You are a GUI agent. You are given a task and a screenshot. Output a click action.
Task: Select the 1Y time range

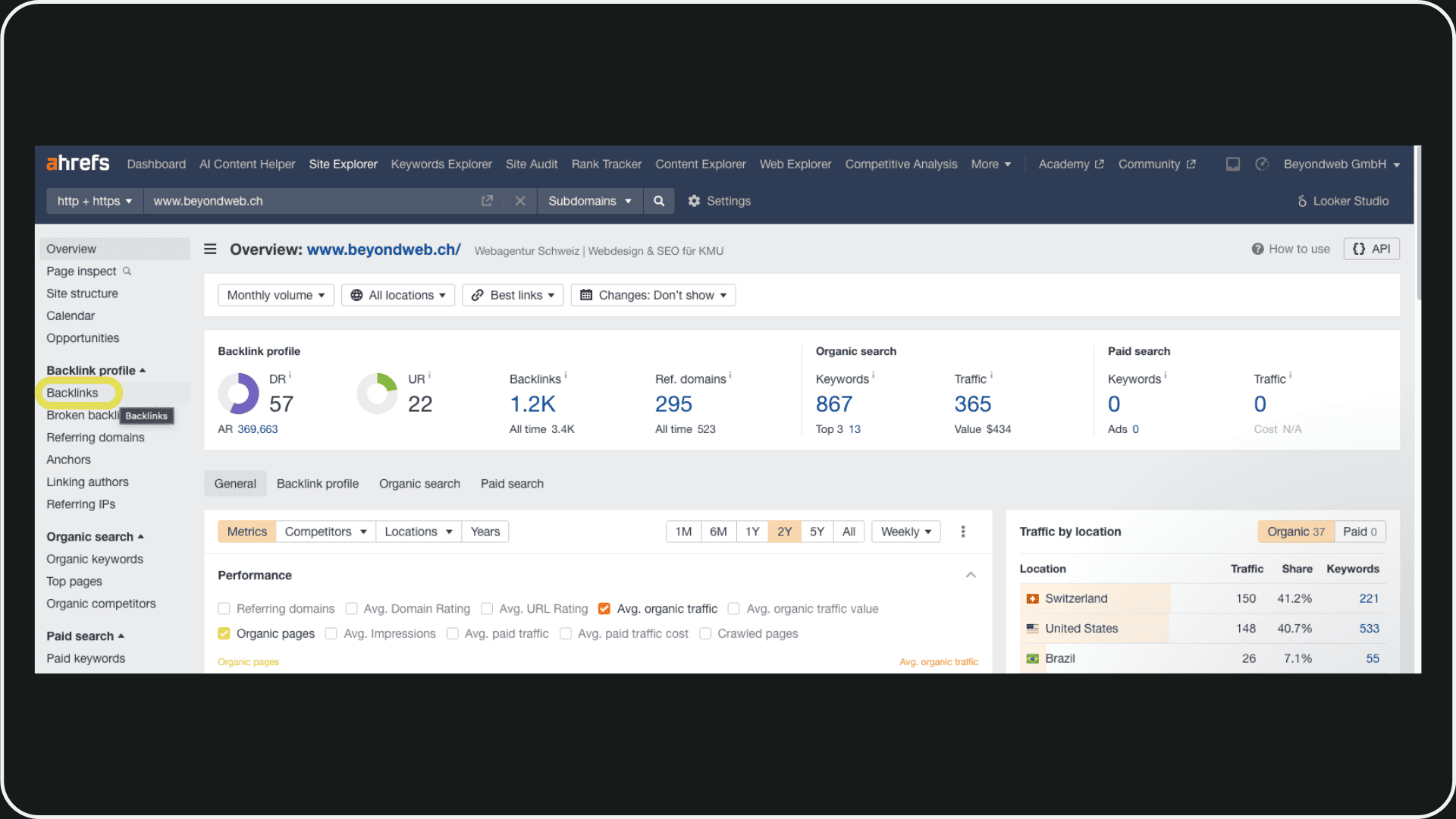(752, 532)
